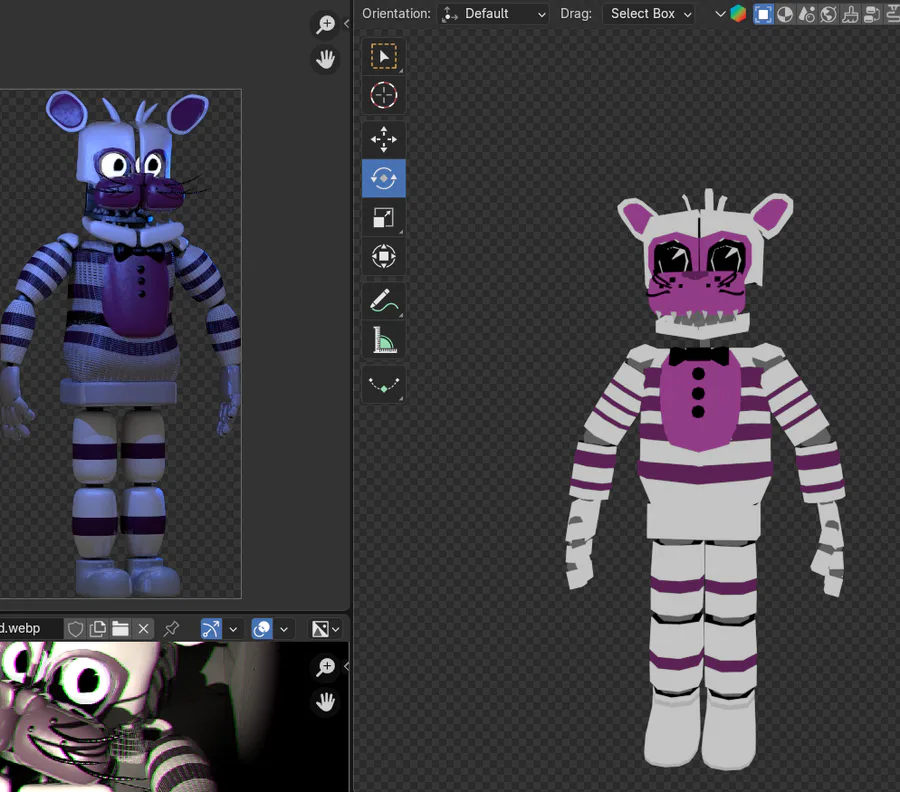Select the Scale tool
This screenshot has width=900, height=792.
click(383, 218)
